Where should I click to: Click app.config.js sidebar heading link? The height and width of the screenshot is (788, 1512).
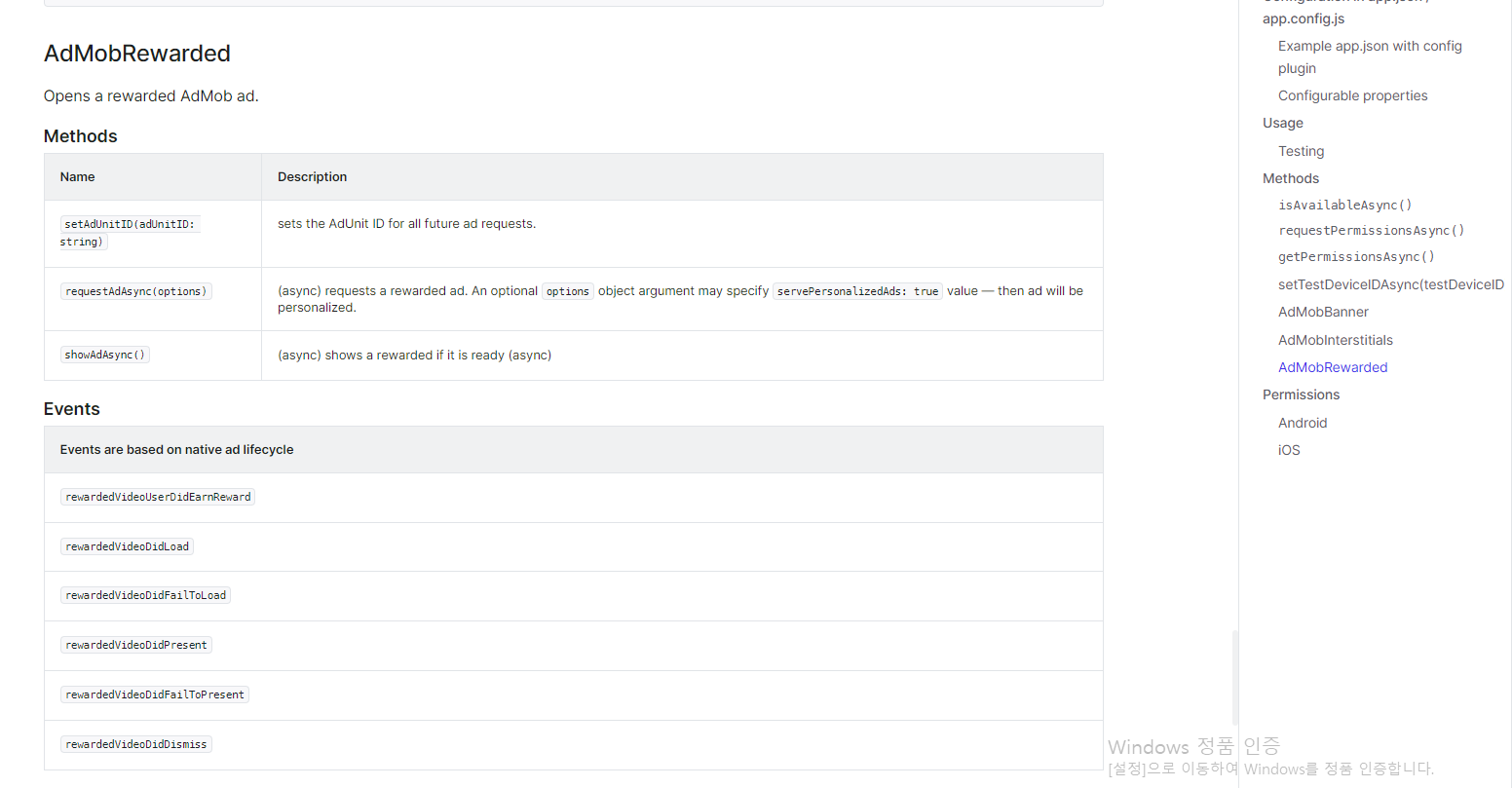click(1304, 19)
